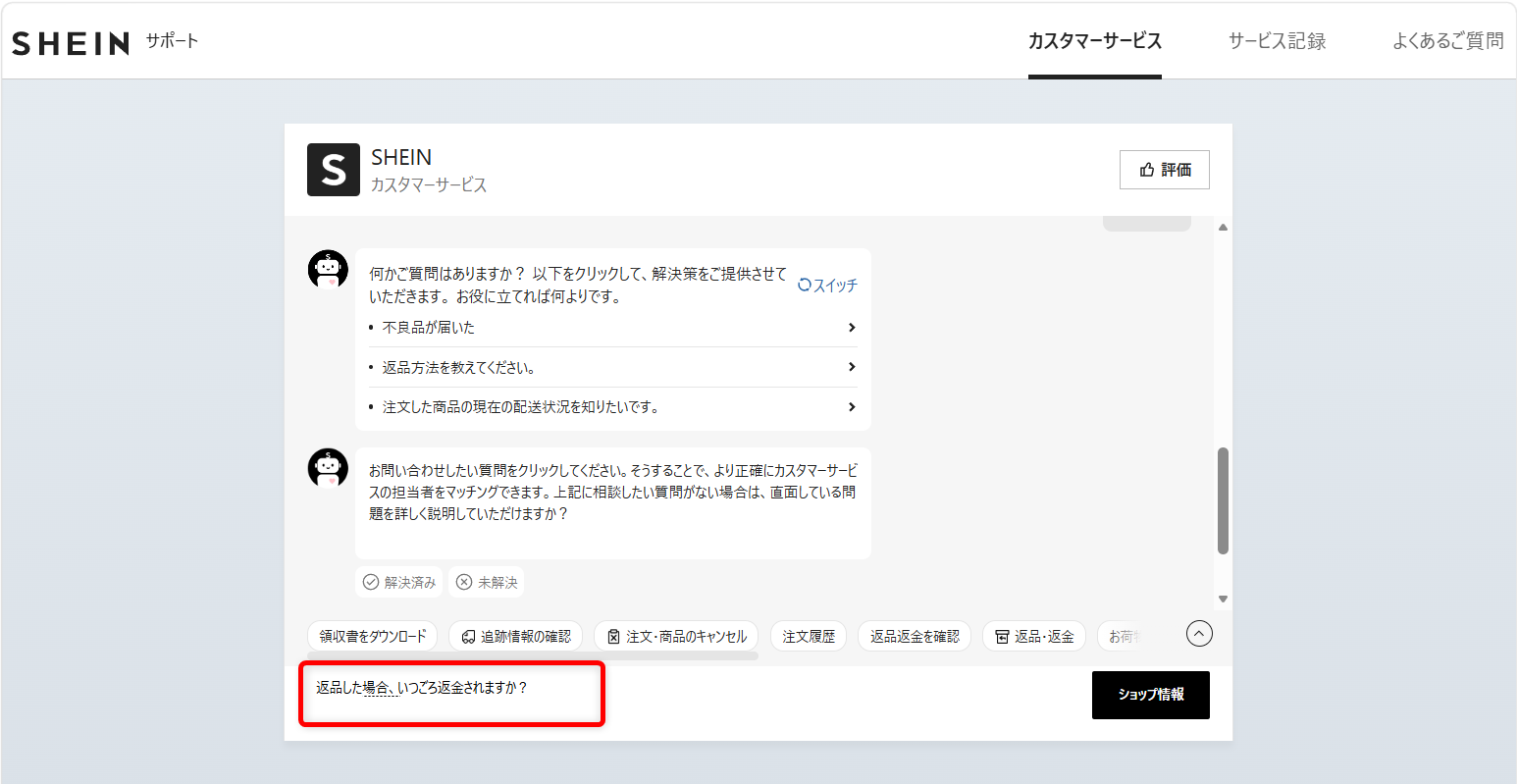This screenshot has height=784, width=1518.
Task: Collapse quick actions with circled up arrow
Action: point(1199,634)
